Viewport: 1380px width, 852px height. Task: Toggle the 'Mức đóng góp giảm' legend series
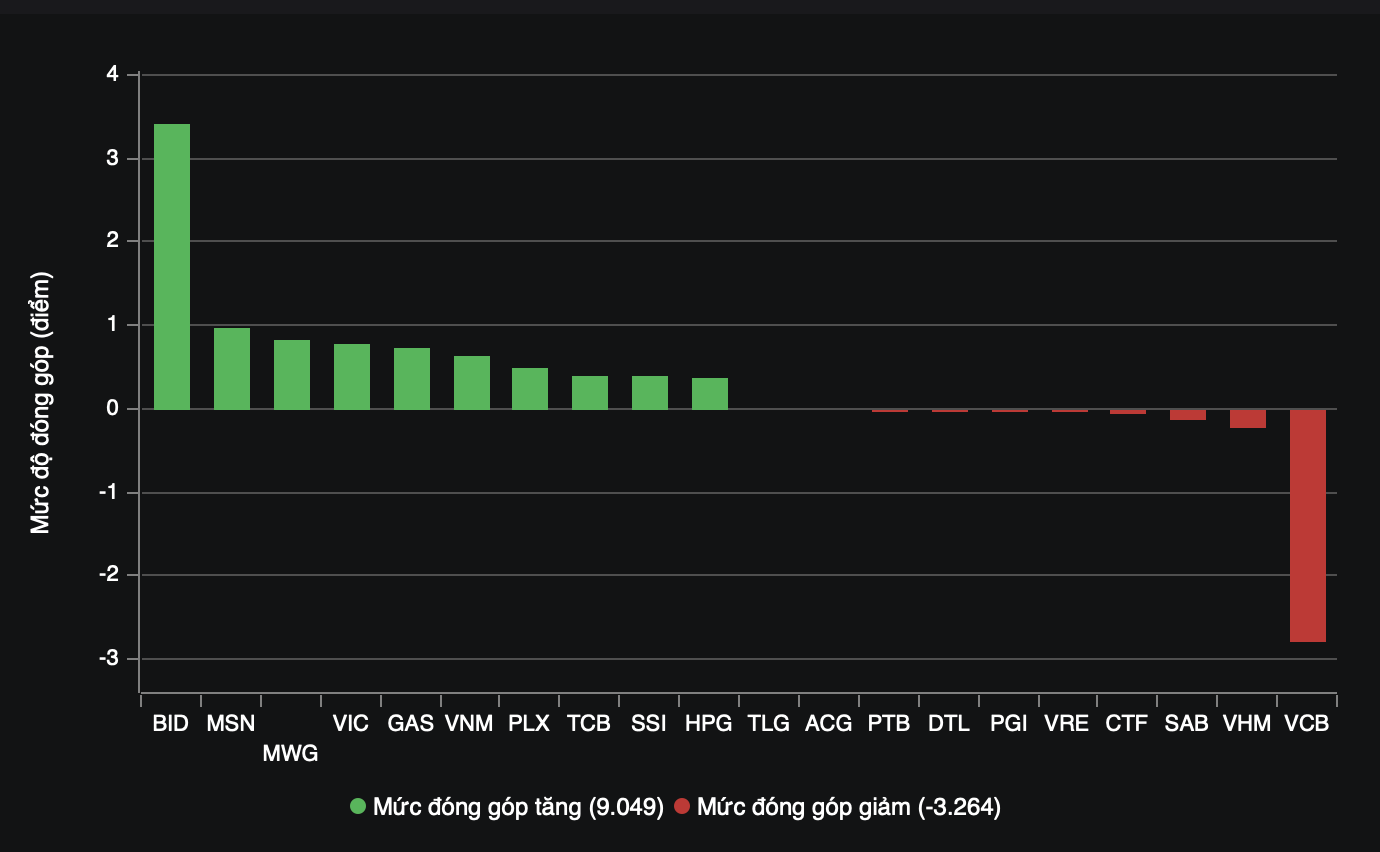click(x=848, y=807)
